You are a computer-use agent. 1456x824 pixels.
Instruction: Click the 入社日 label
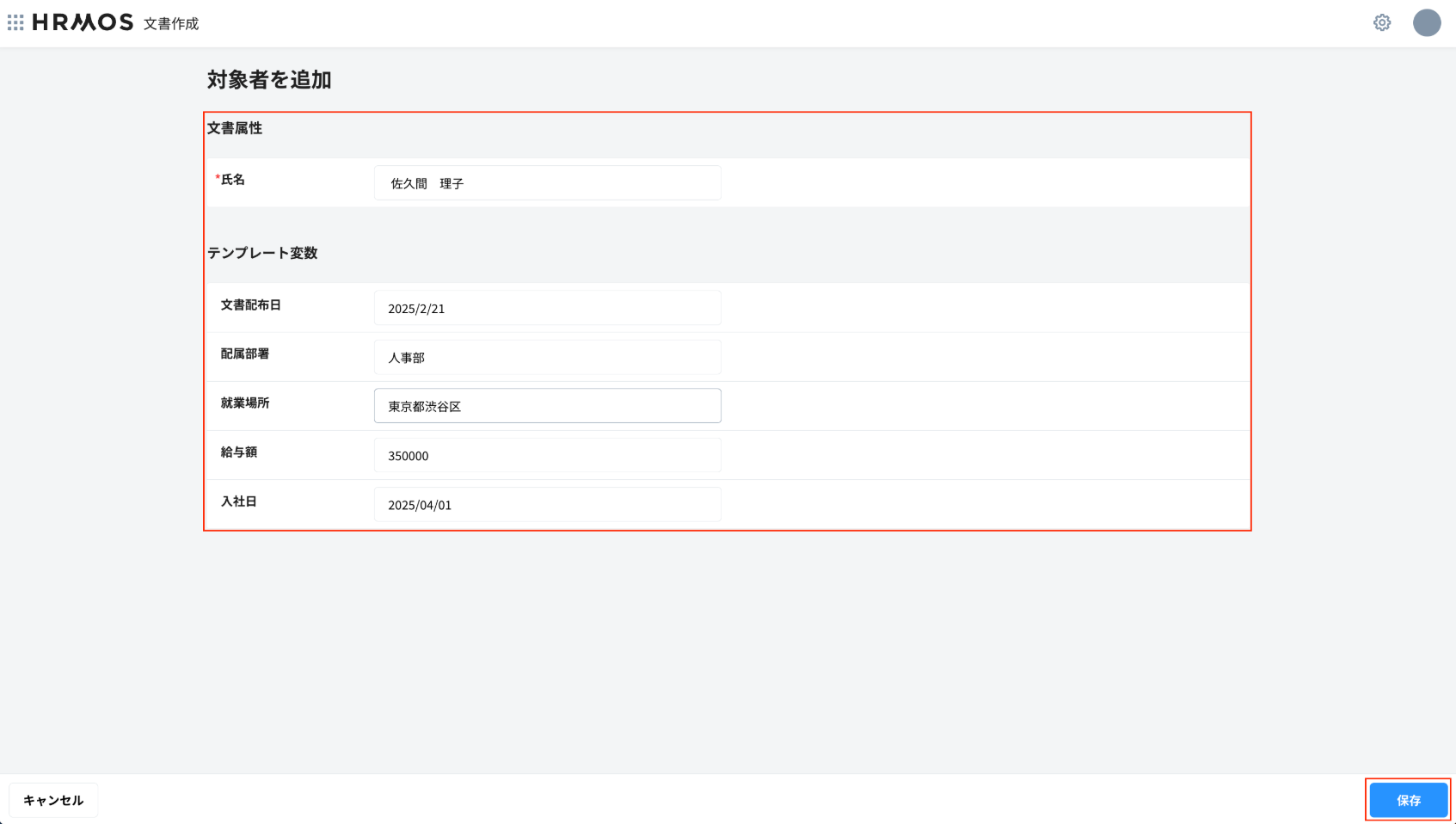(238, 501)
